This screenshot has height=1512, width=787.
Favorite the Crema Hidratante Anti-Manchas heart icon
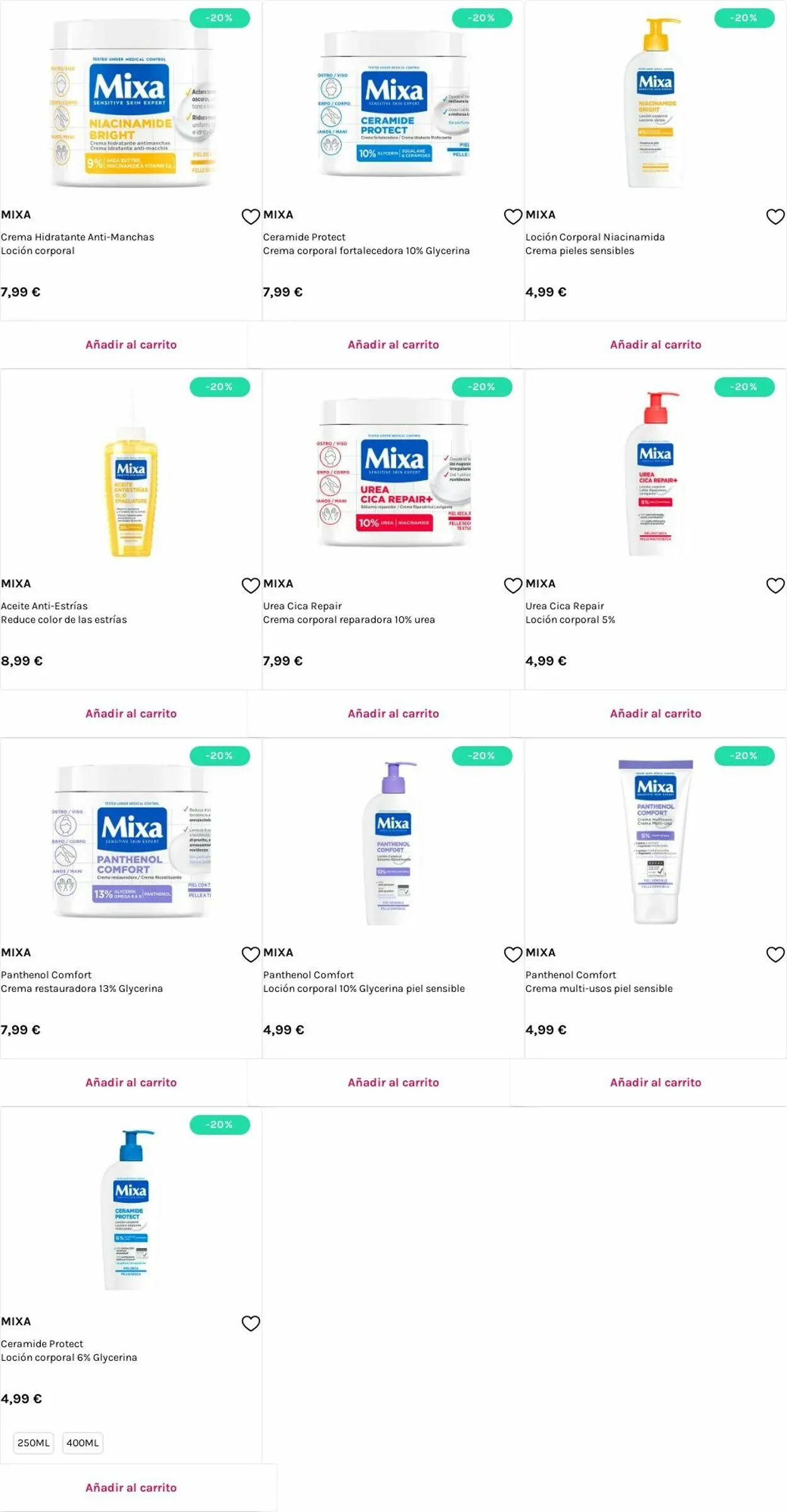(x=251, y=217)
